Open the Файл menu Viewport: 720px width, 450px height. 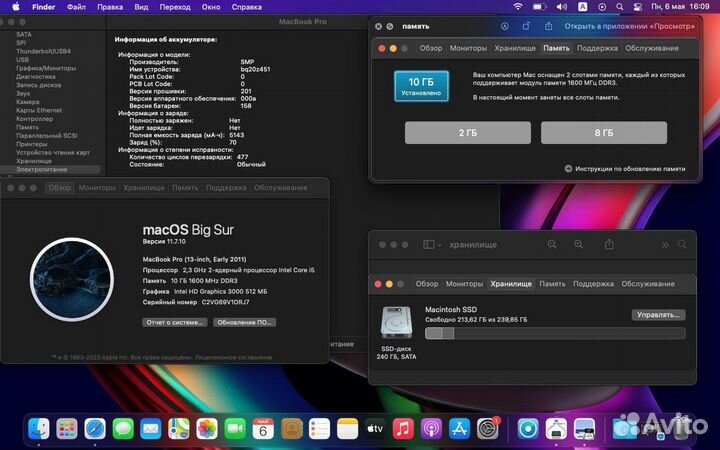click(76, 7)
